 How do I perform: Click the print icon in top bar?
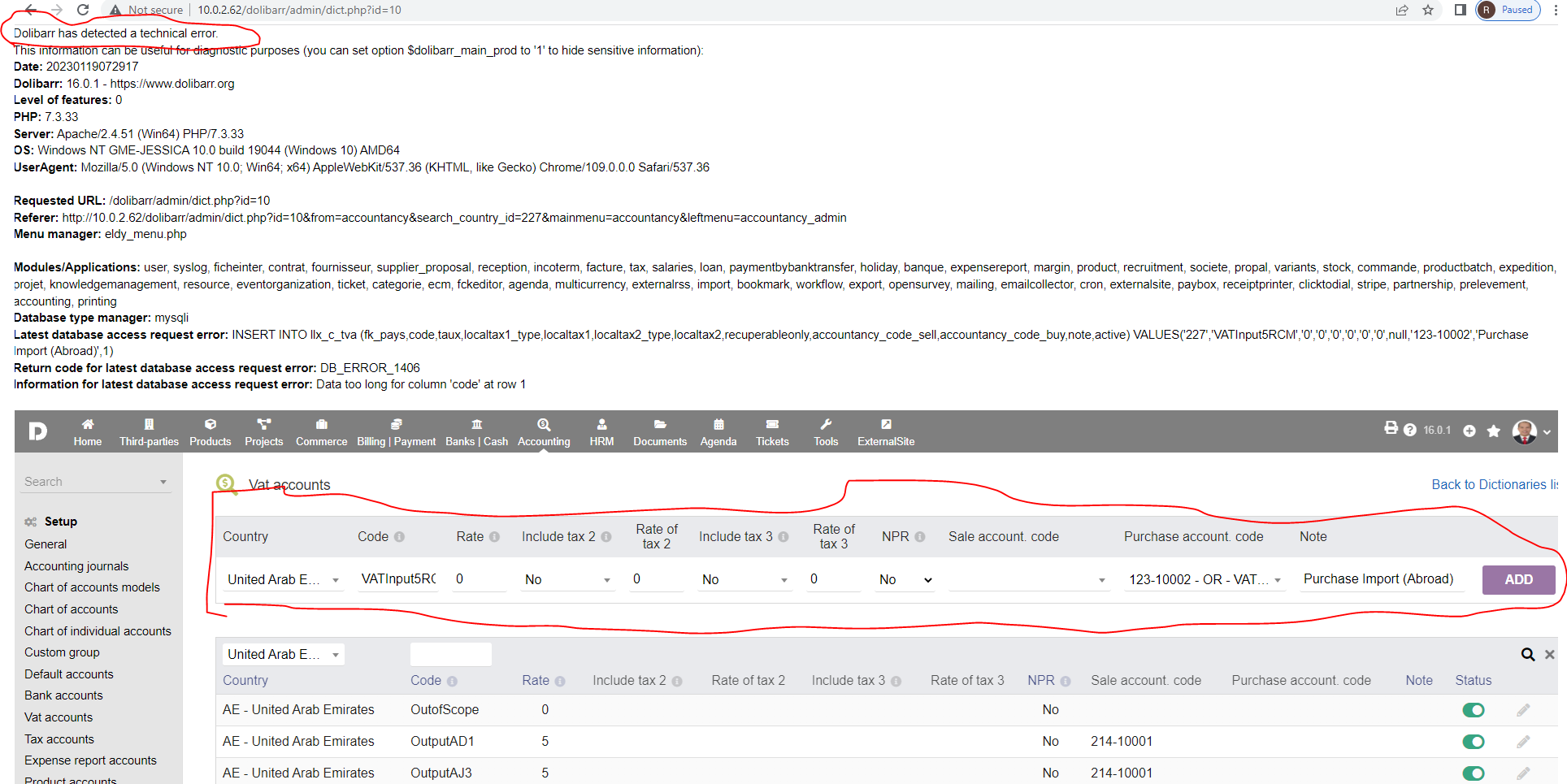[x=1391, y=428]
